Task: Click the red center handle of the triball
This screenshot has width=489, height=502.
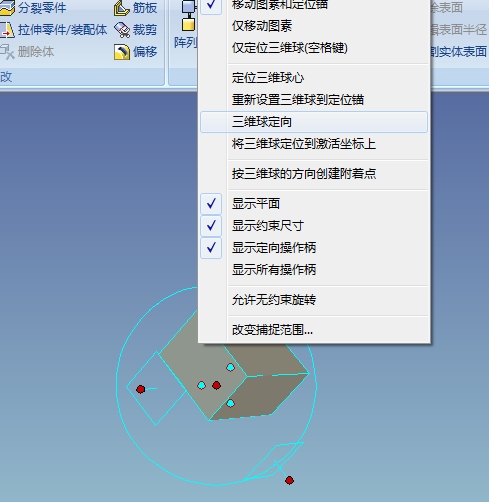Action: coord(216,385)
